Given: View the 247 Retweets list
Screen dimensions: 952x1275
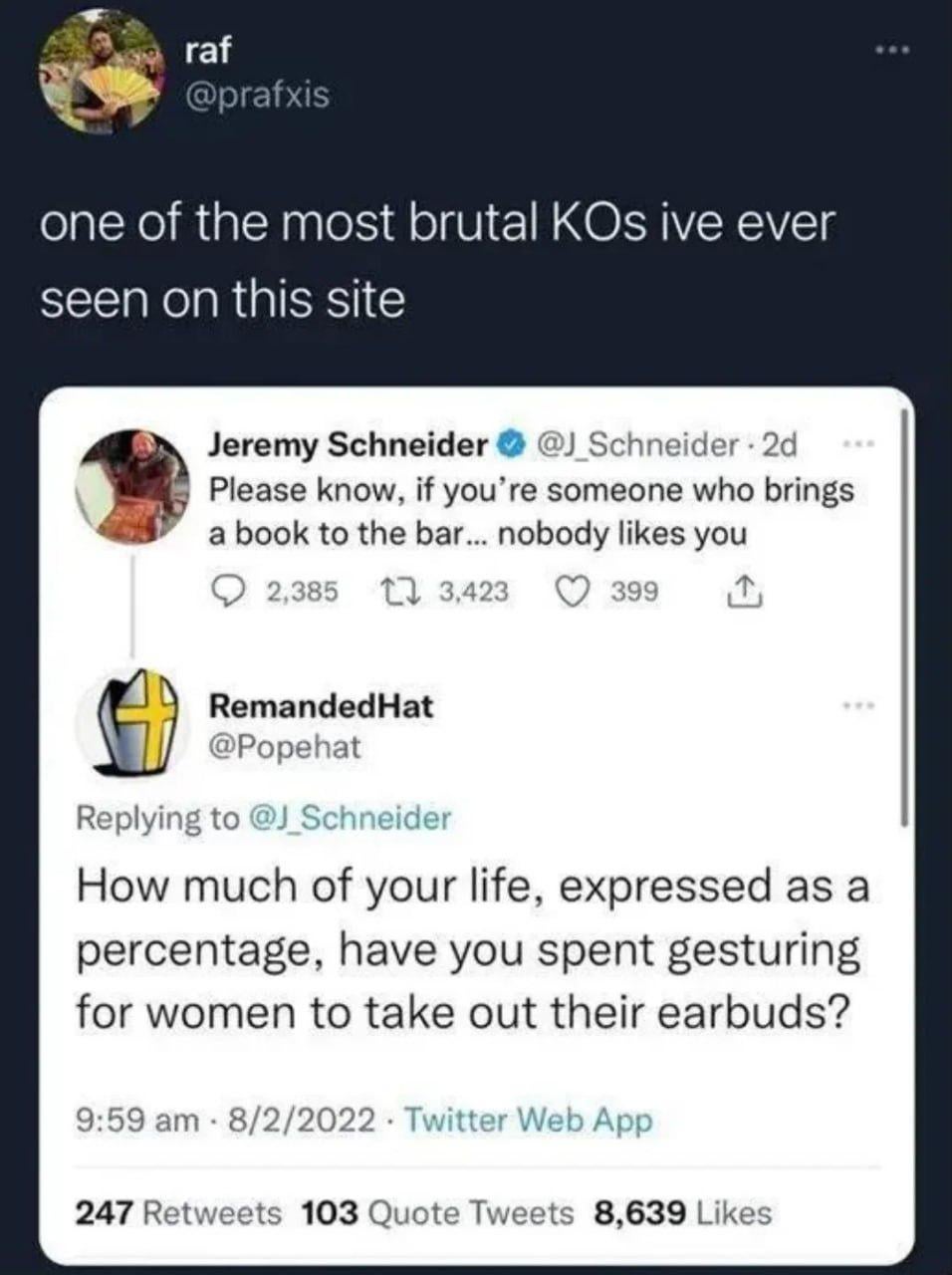Looking at the screenshot, I should [x=179, y=1213].
